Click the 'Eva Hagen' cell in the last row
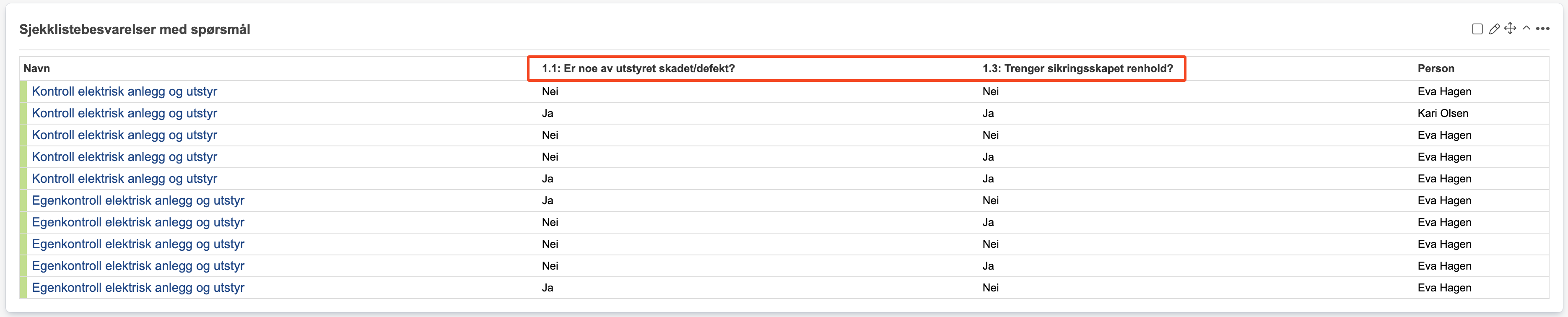Screen dimensions: 1568x317 click(x=1444, y=288)
